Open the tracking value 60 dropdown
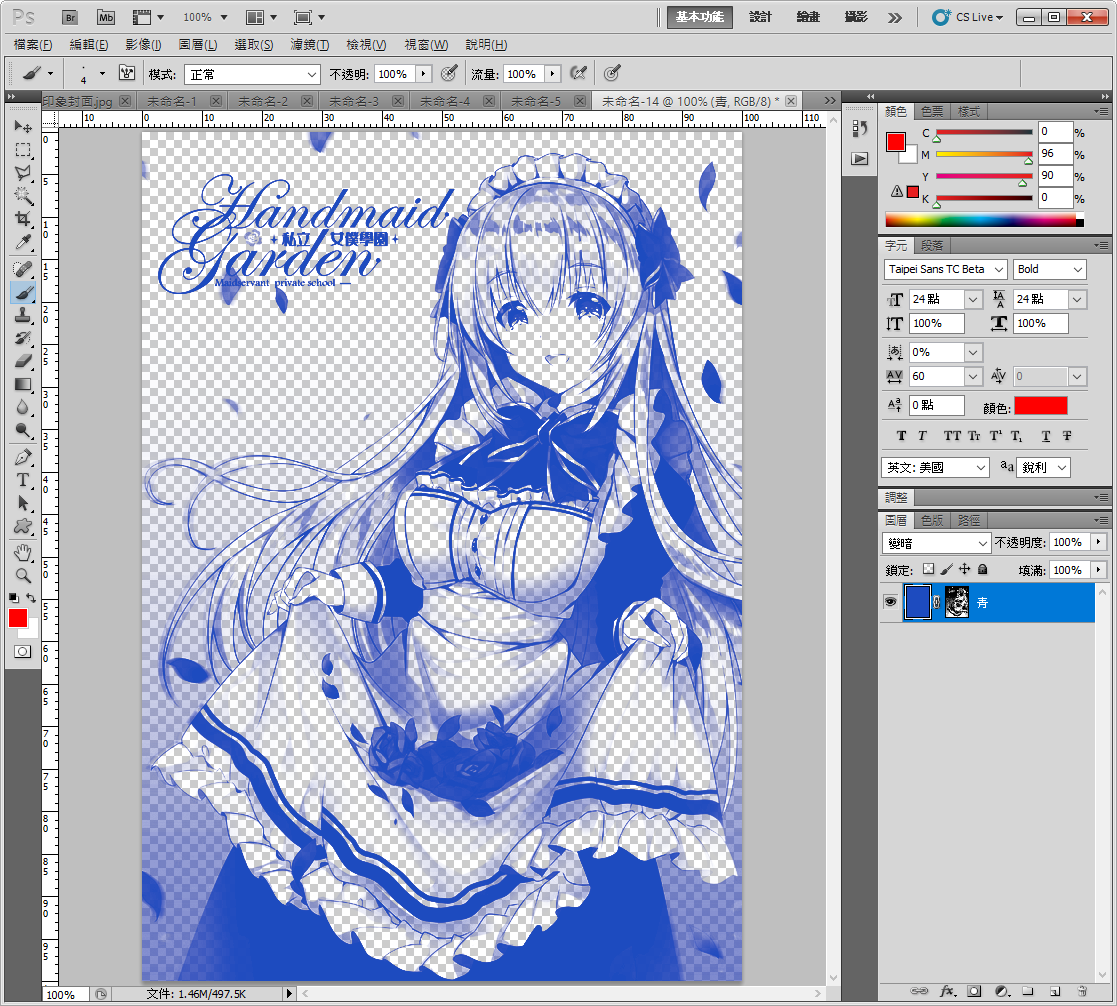The image size is (1117, 1006). pyautogui.click(x=973, y=376)
